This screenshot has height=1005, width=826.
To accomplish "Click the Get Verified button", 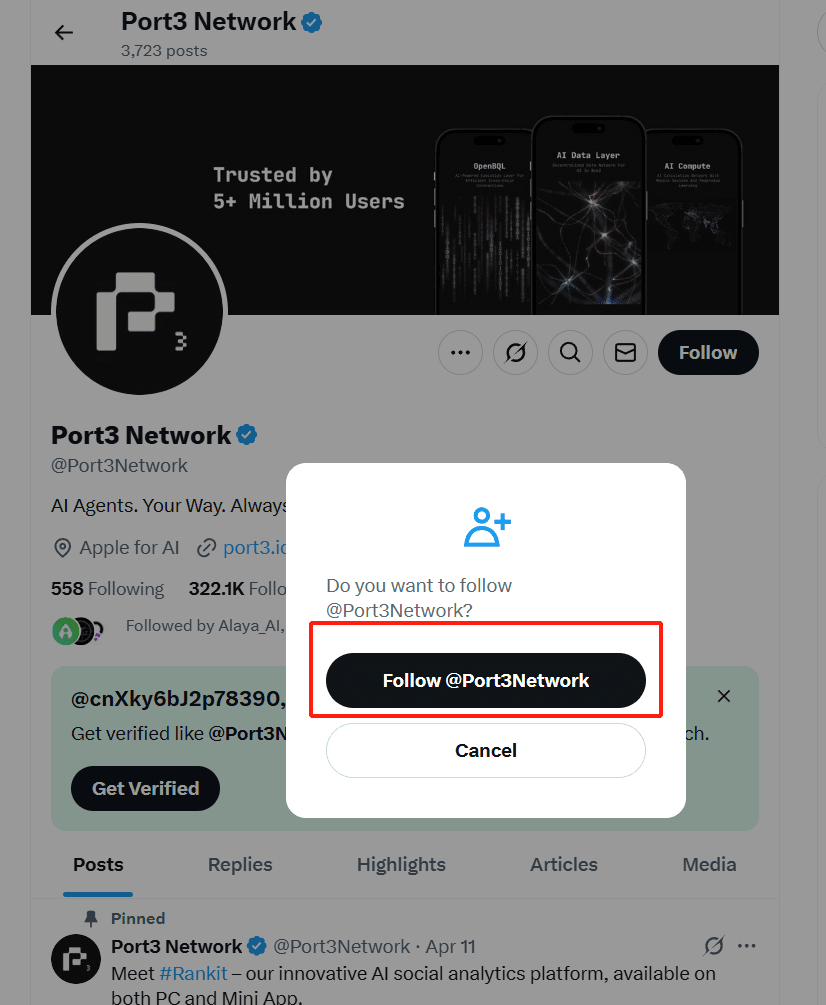I will [145, 788].
